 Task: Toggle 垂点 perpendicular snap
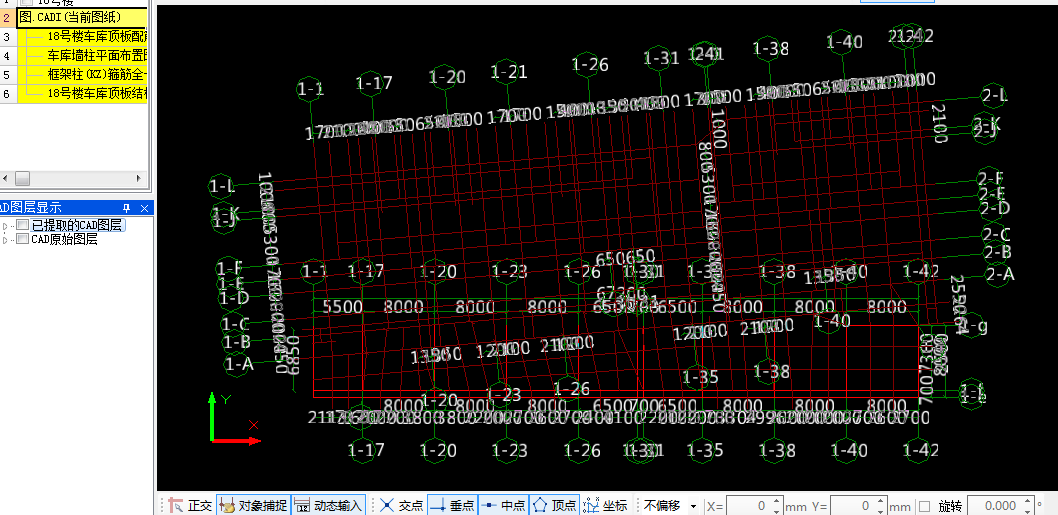452,505
